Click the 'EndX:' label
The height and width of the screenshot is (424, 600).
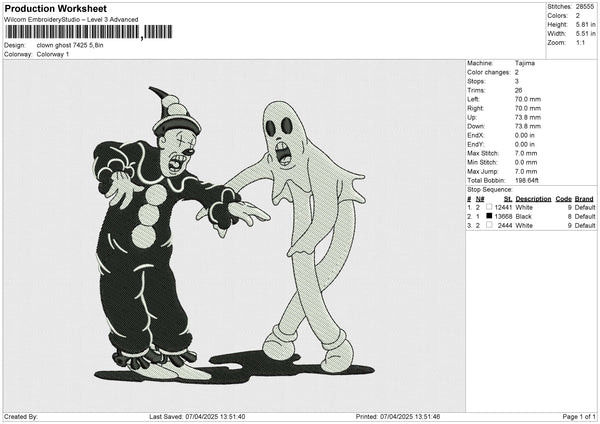(476, 135)
